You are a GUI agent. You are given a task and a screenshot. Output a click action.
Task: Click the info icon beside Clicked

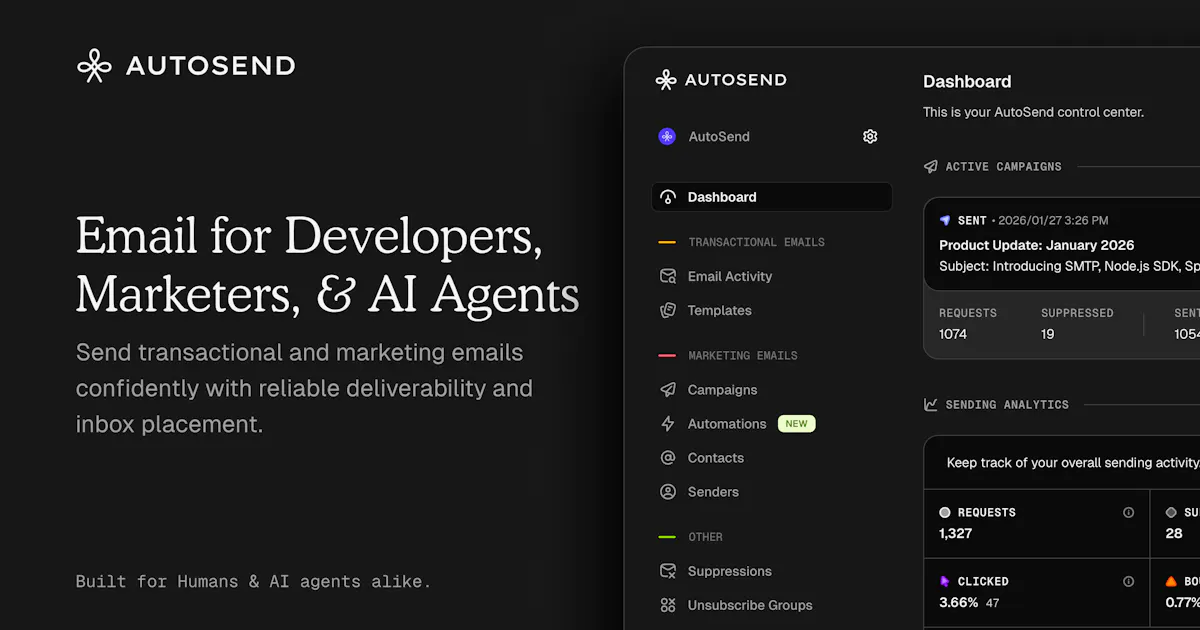click(x=1129, y=581)
